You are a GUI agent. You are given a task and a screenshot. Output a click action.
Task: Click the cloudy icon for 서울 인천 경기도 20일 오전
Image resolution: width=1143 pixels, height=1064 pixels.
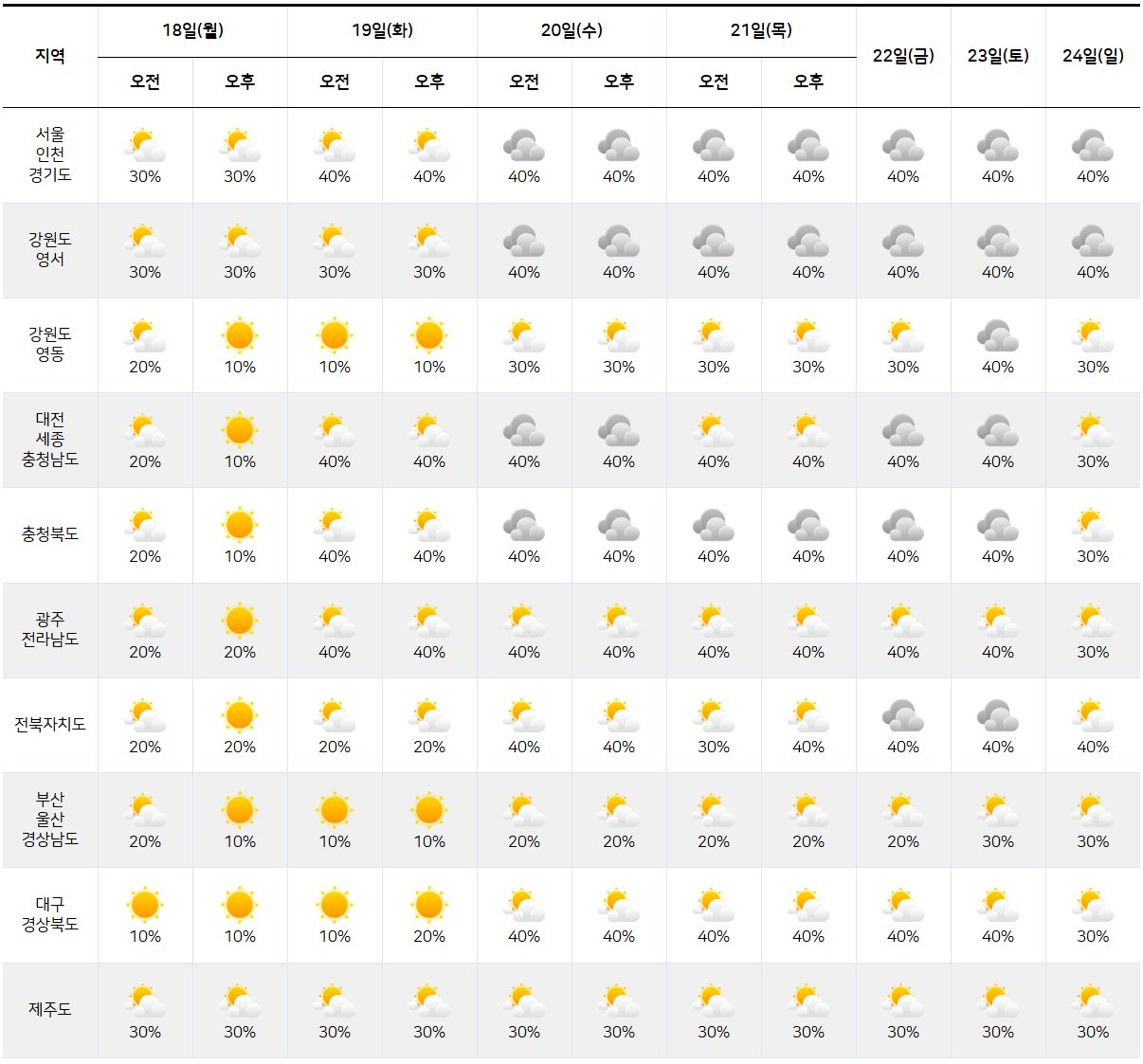pyautogui.click(x=524, y=146)
